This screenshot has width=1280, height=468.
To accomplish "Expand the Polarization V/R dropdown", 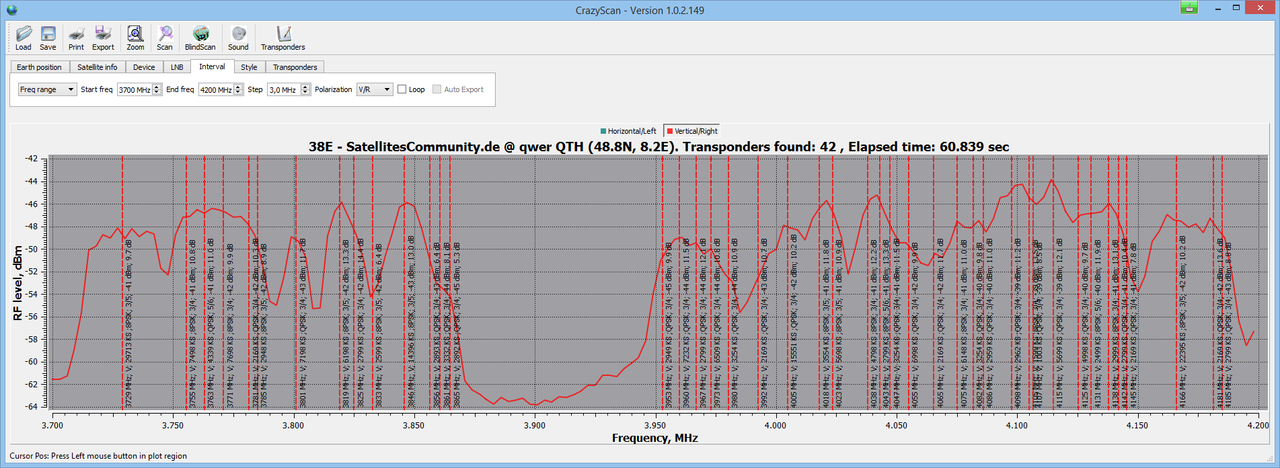I will [374, 89].
